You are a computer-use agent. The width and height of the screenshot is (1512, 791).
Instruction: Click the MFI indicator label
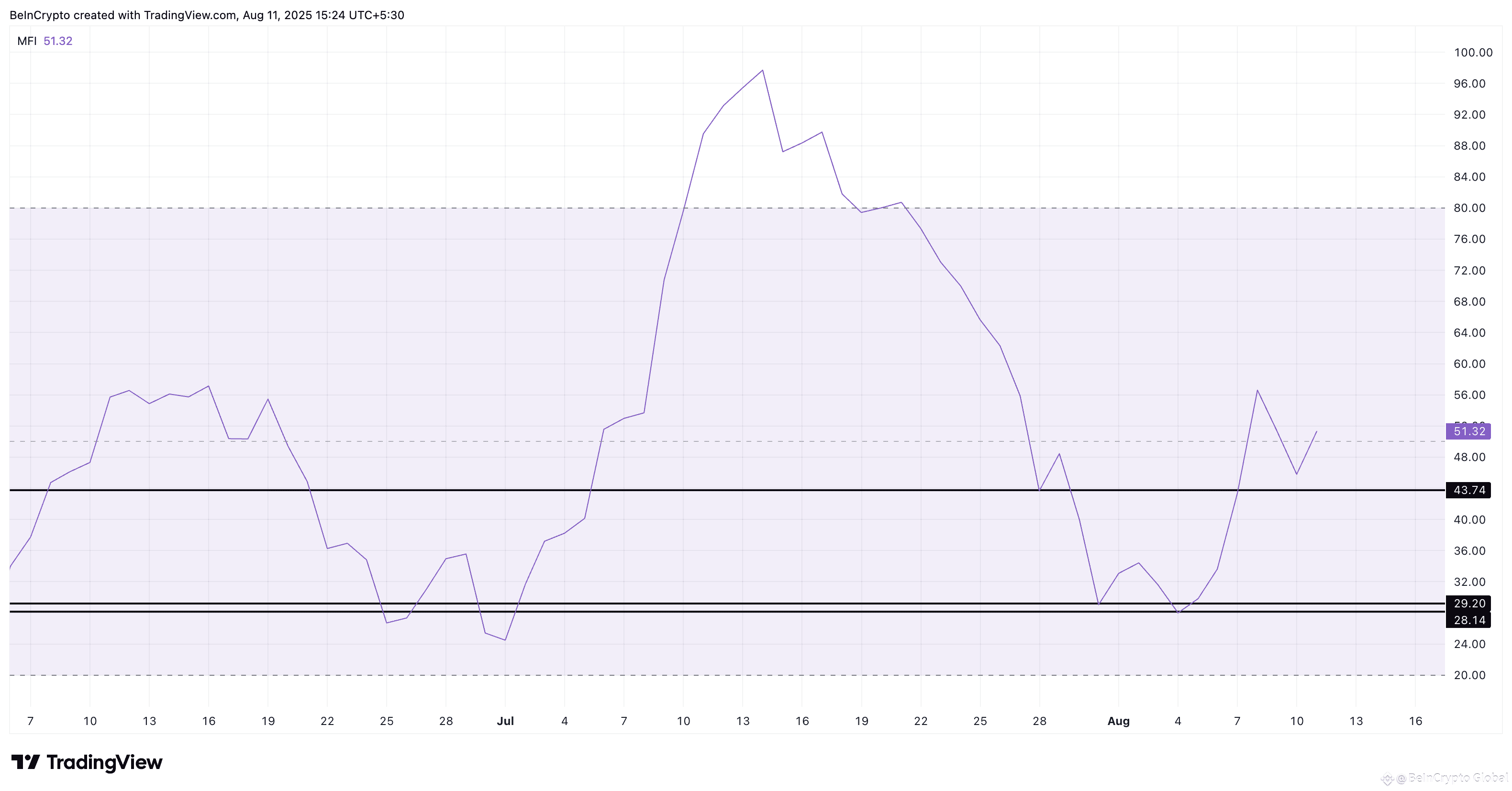click(x=27, y=41)
